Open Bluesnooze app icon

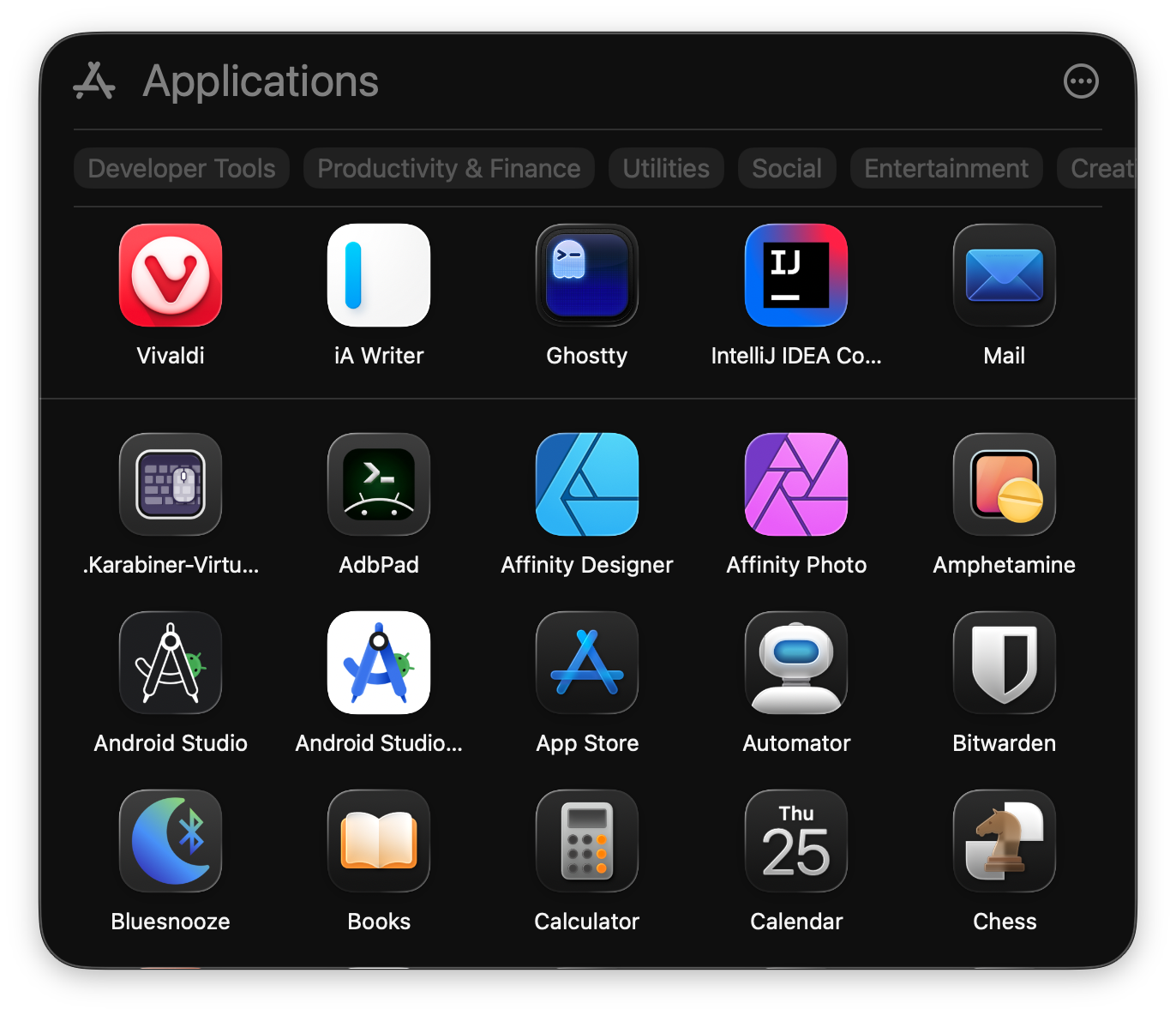[171, 841]
